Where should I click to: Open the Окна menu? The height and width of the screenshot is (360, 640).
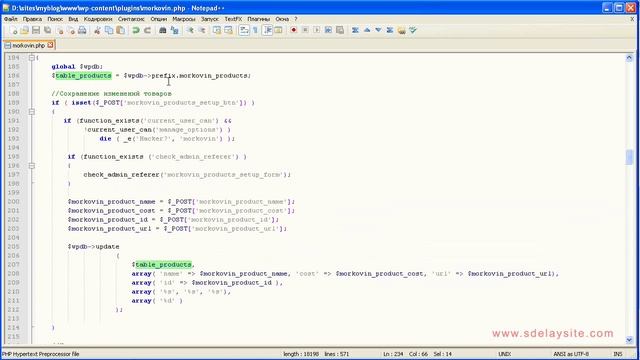coord(282,19)
